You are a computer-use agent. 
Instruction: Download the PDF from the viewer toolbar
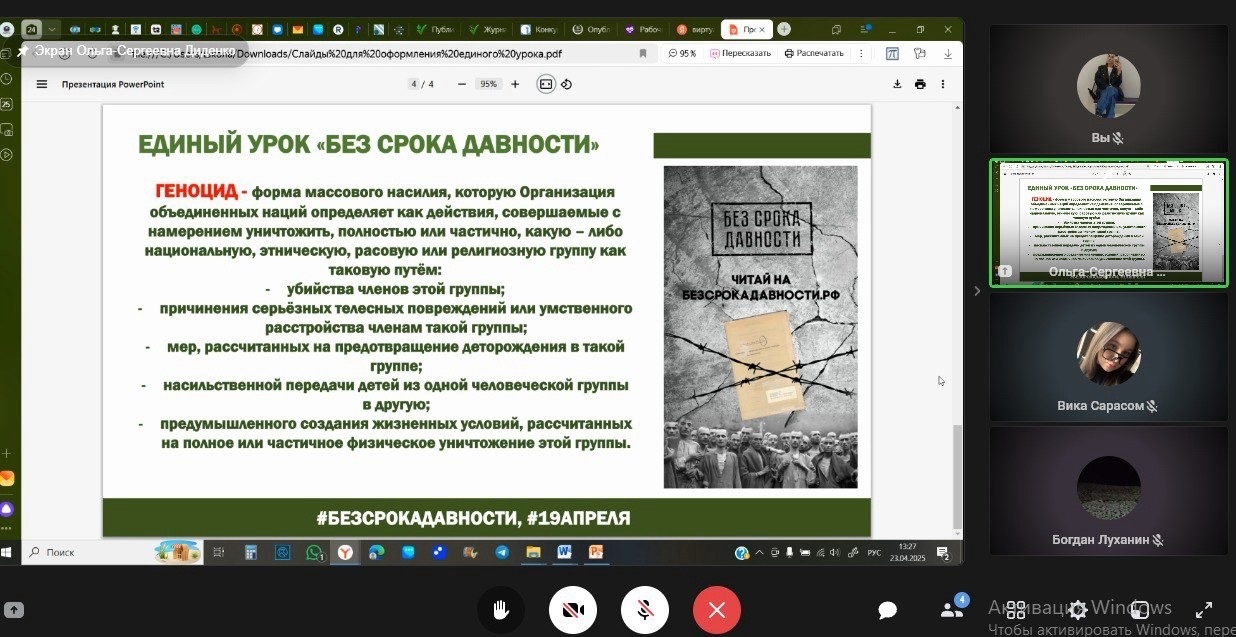(897, 84)
